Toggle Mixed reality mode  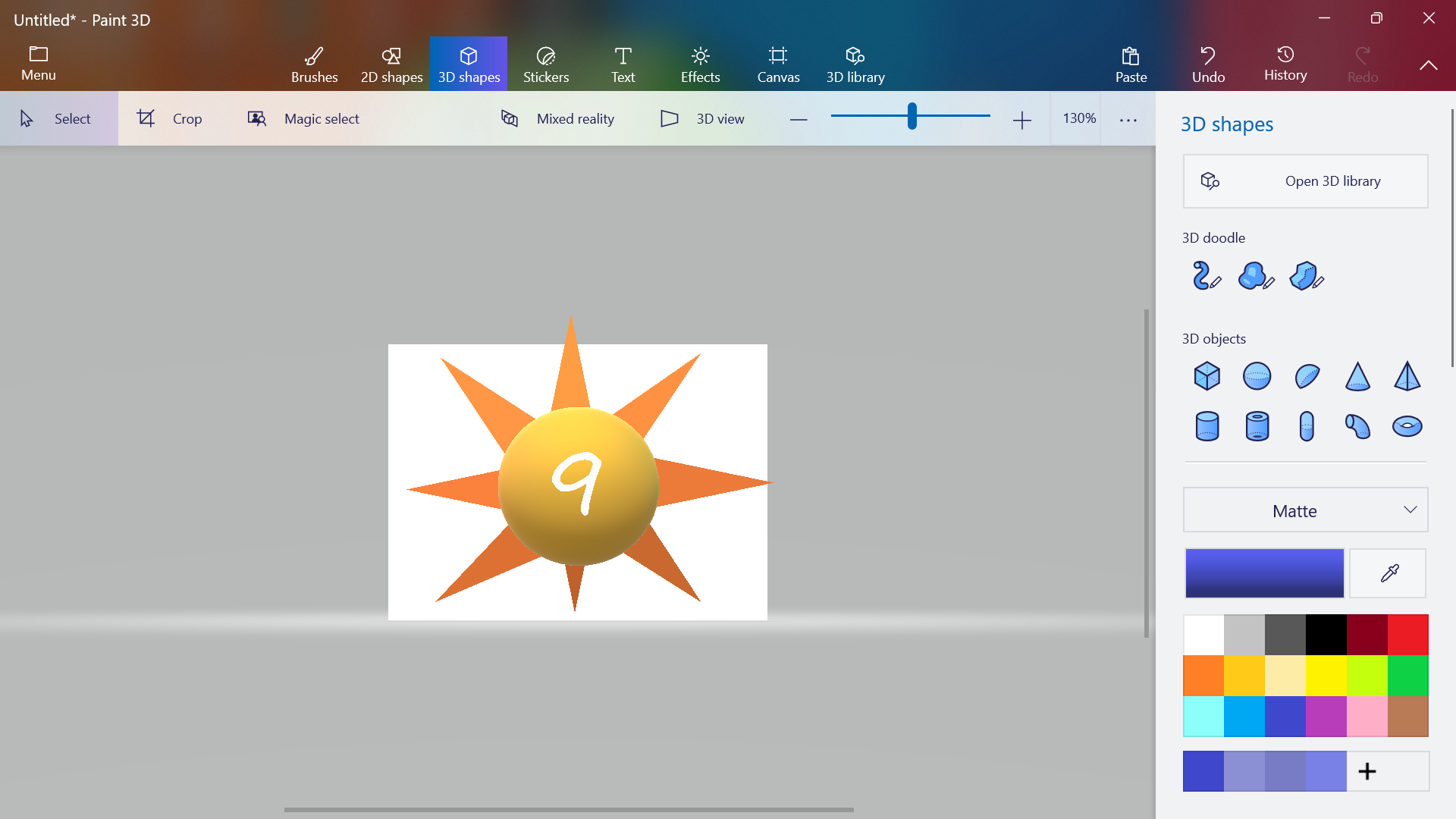(558, 119)
